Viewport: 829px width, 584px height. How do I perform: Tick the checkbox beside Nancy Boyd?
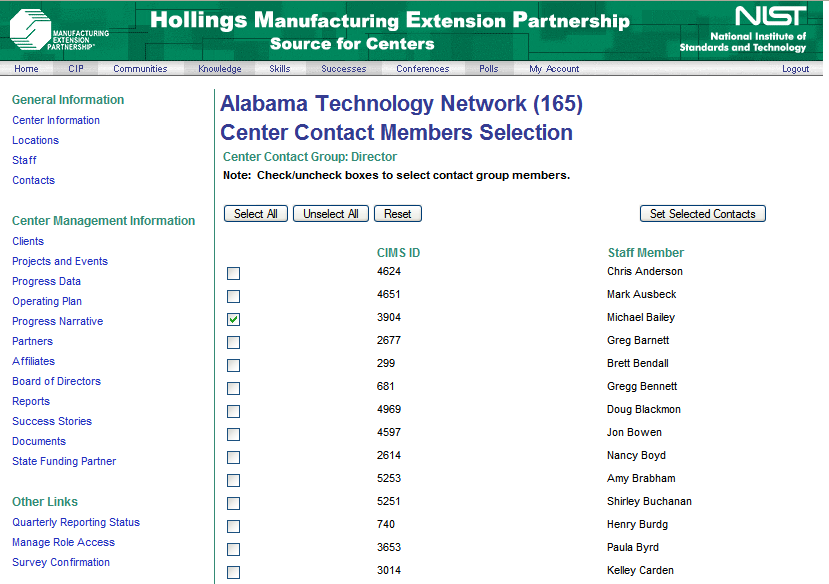(233, 458)
